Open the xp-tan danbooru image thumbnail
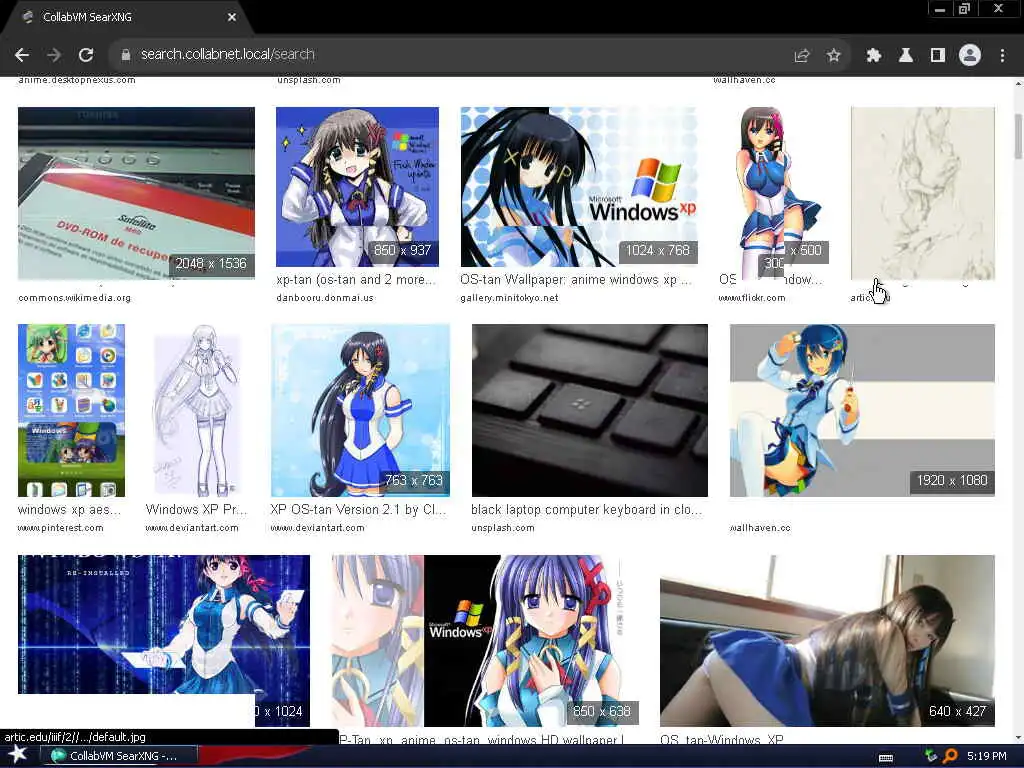The image size is (1024, 768). [x=357, y=187]
